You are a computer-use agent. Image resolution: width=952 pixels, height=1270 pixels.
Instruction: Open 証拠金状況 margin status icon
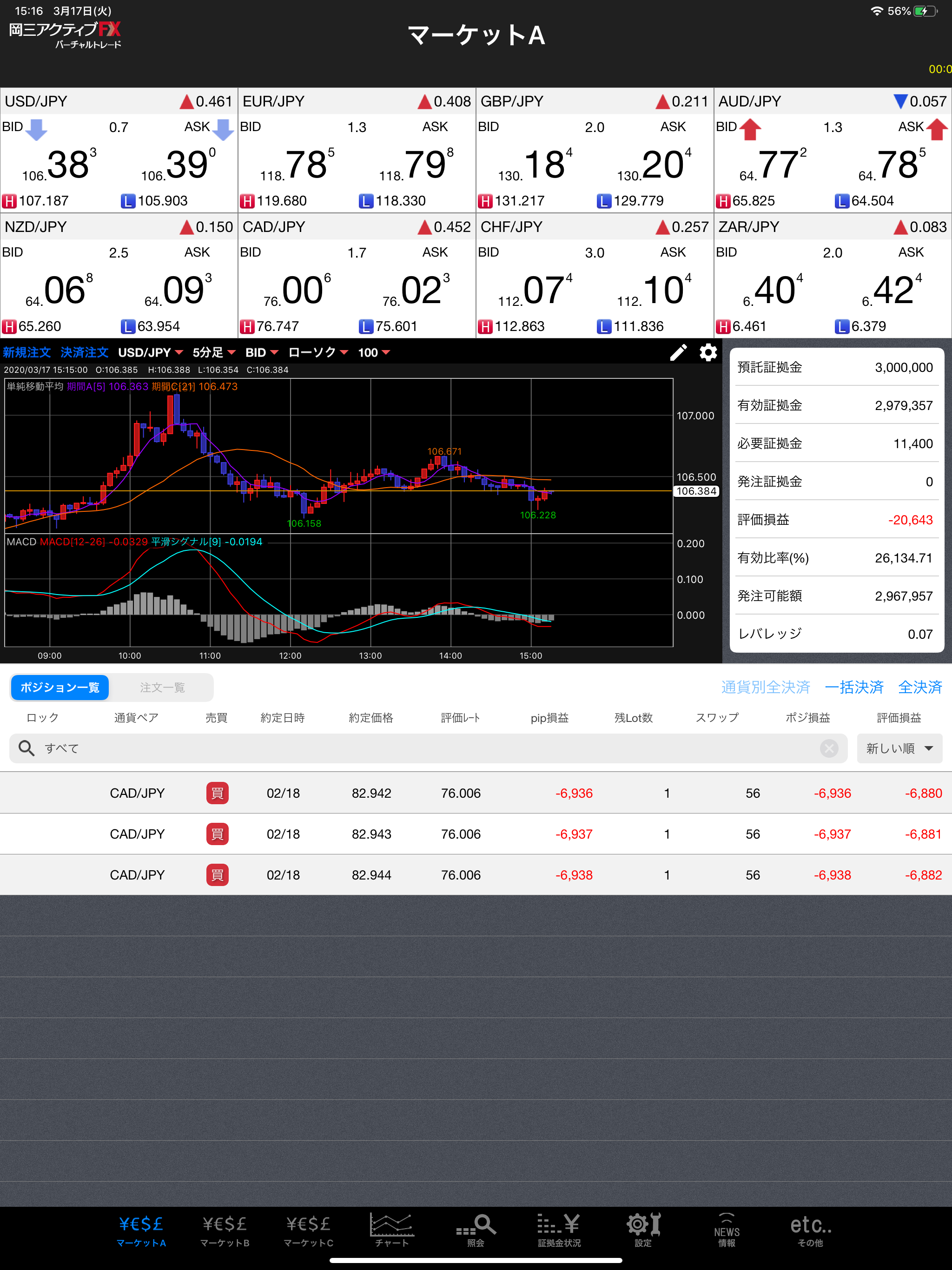(x=559, y=1230)
